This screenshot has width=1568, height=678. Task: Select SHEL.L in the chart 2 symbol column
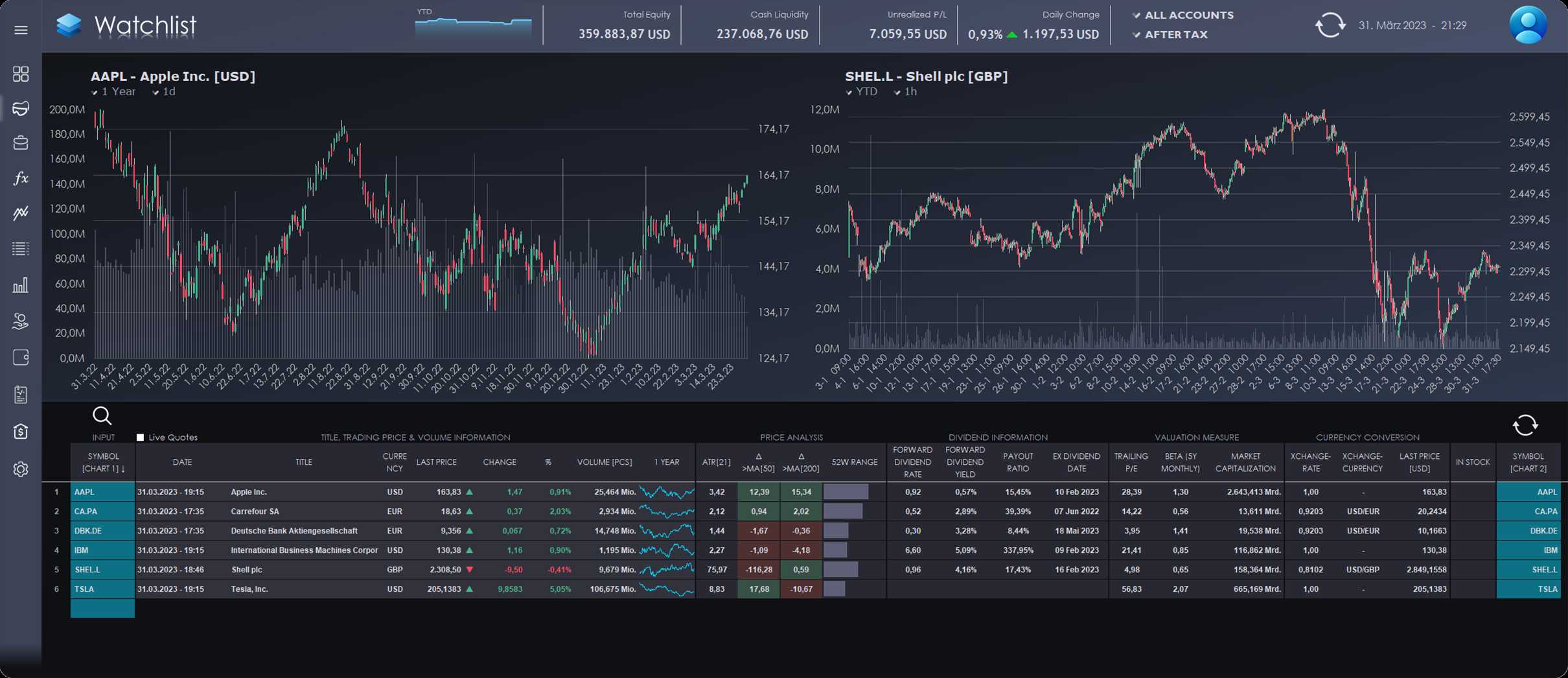(1528, 570)
